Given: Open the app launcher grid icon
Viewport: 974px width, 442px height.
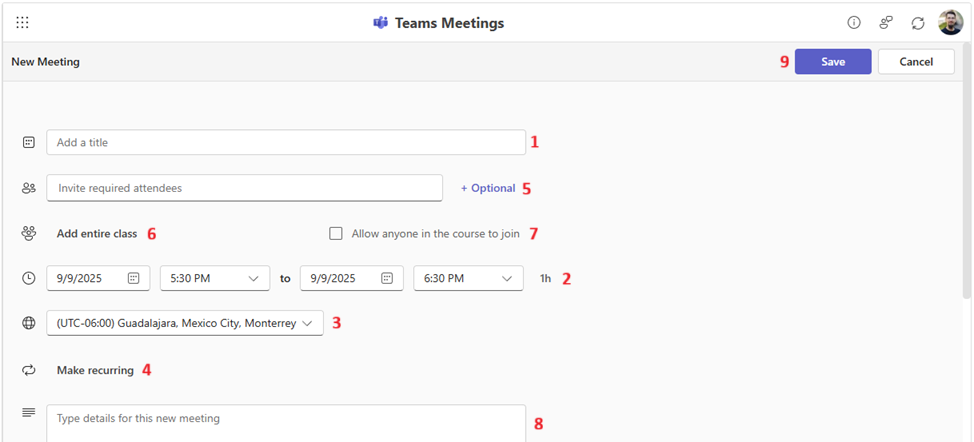Looking at the screenshot, I should (22, 22).
